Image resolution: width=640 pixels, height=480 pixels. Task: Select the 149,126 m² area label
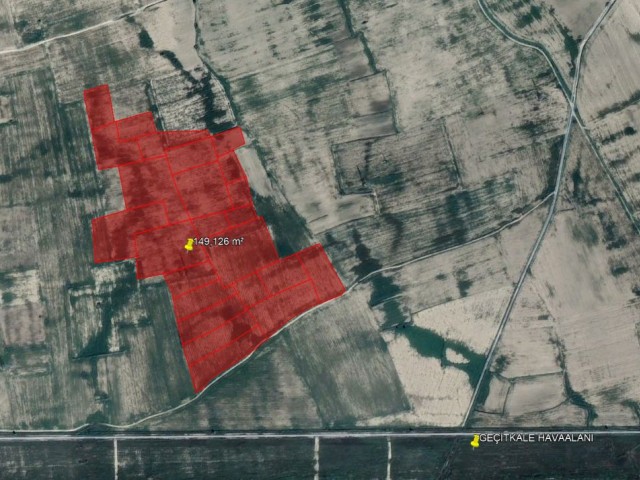tap(218, 242)
